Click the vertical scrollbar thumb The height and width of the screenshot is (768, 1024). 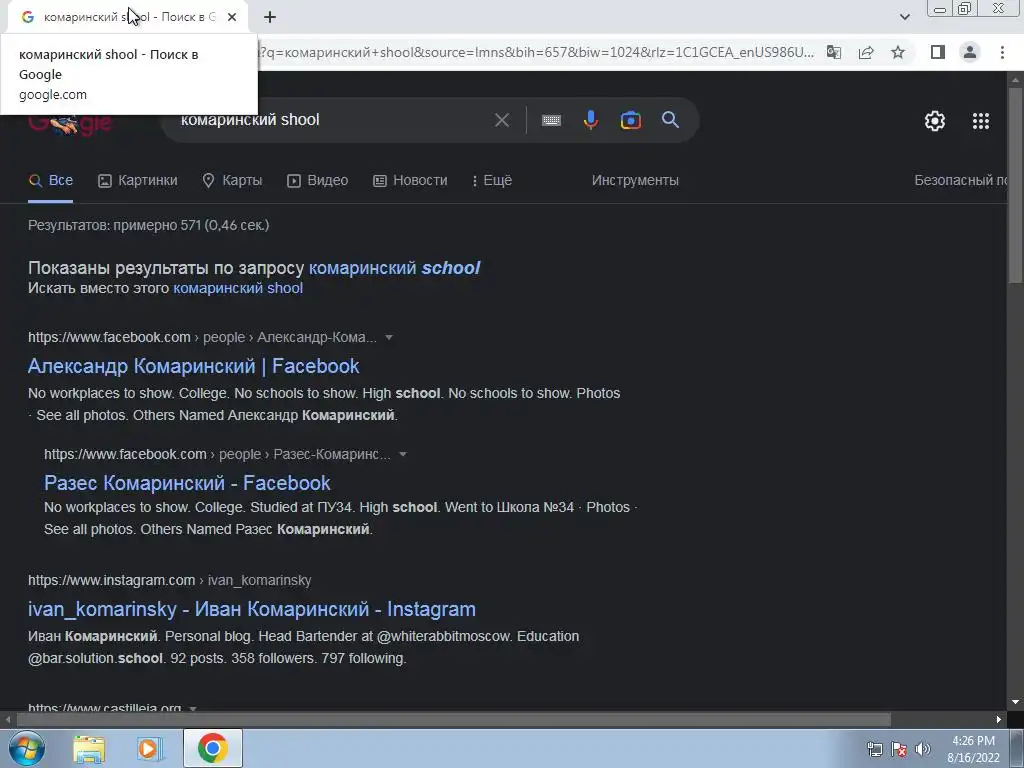1015,184
